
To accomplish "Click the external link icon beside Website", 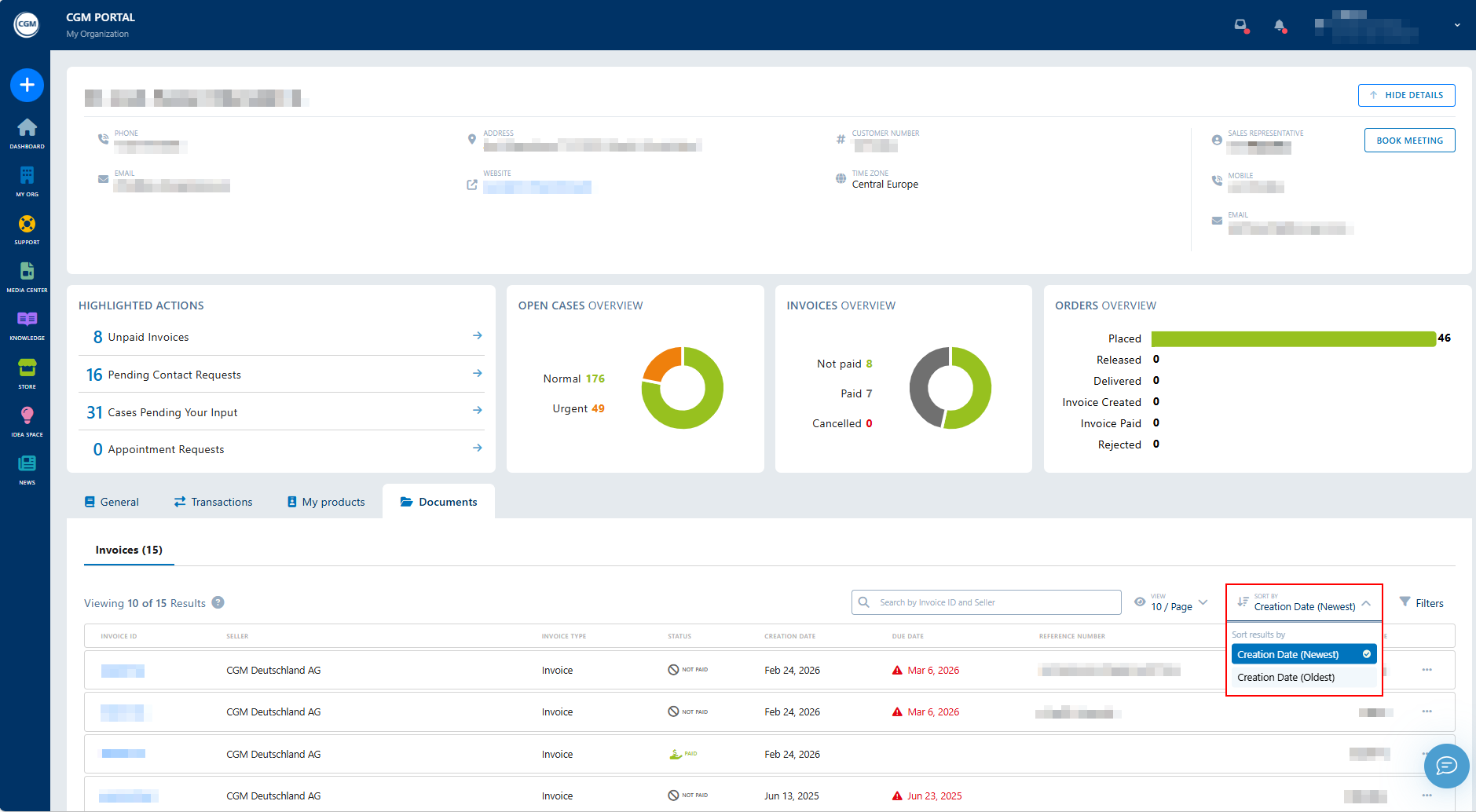I will 472,185.
